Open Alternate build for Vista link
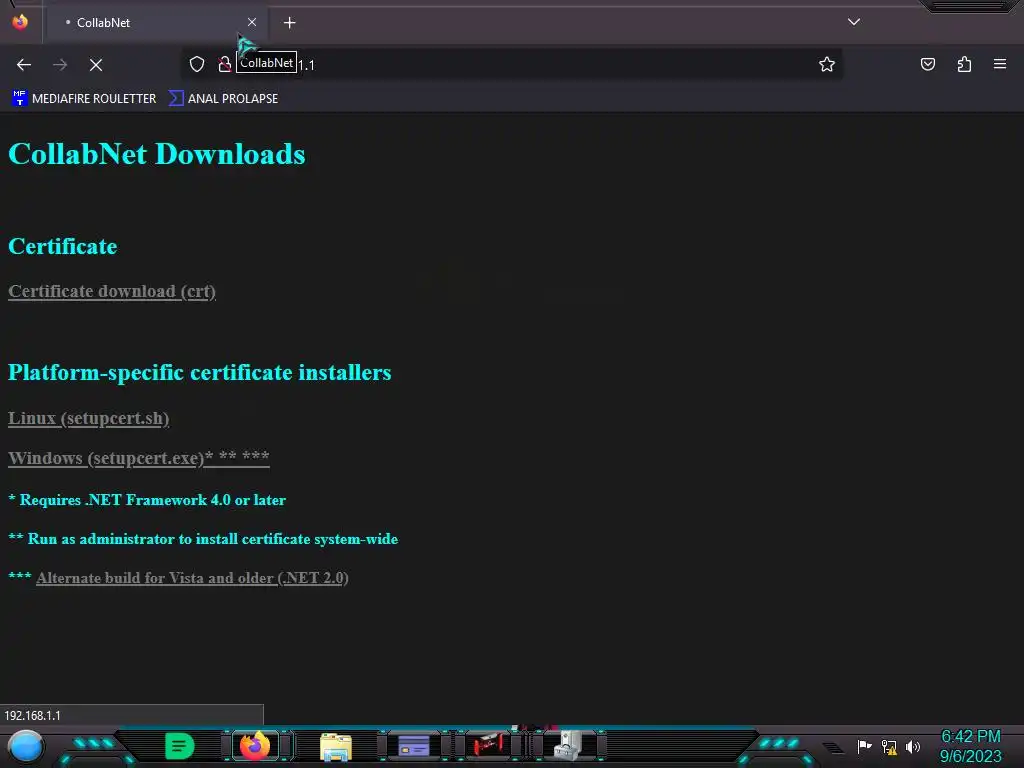Image resolution: width=1024 pixels, height=768 pixels. pos(192,578)
